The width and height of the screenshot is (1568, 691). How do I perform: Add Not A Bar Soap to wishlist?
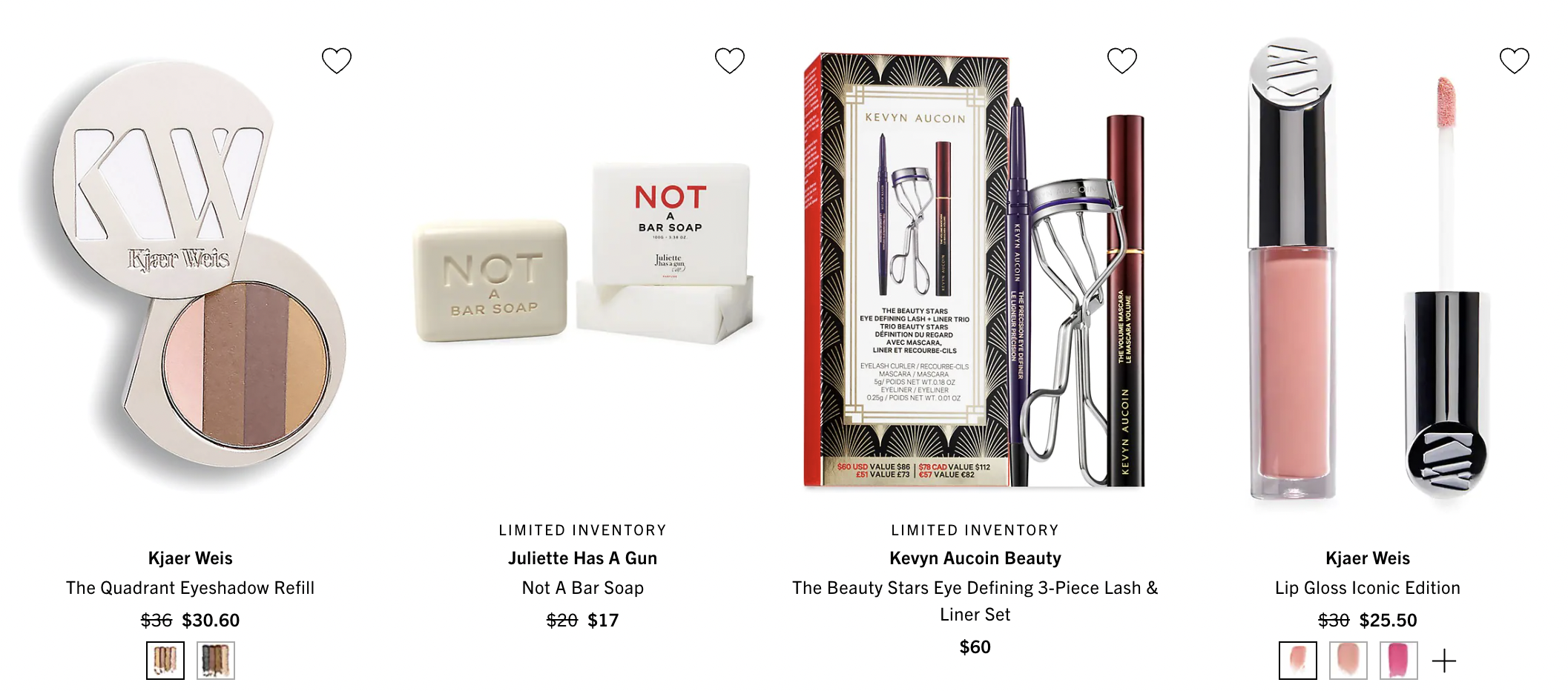(x=730, y=61)
